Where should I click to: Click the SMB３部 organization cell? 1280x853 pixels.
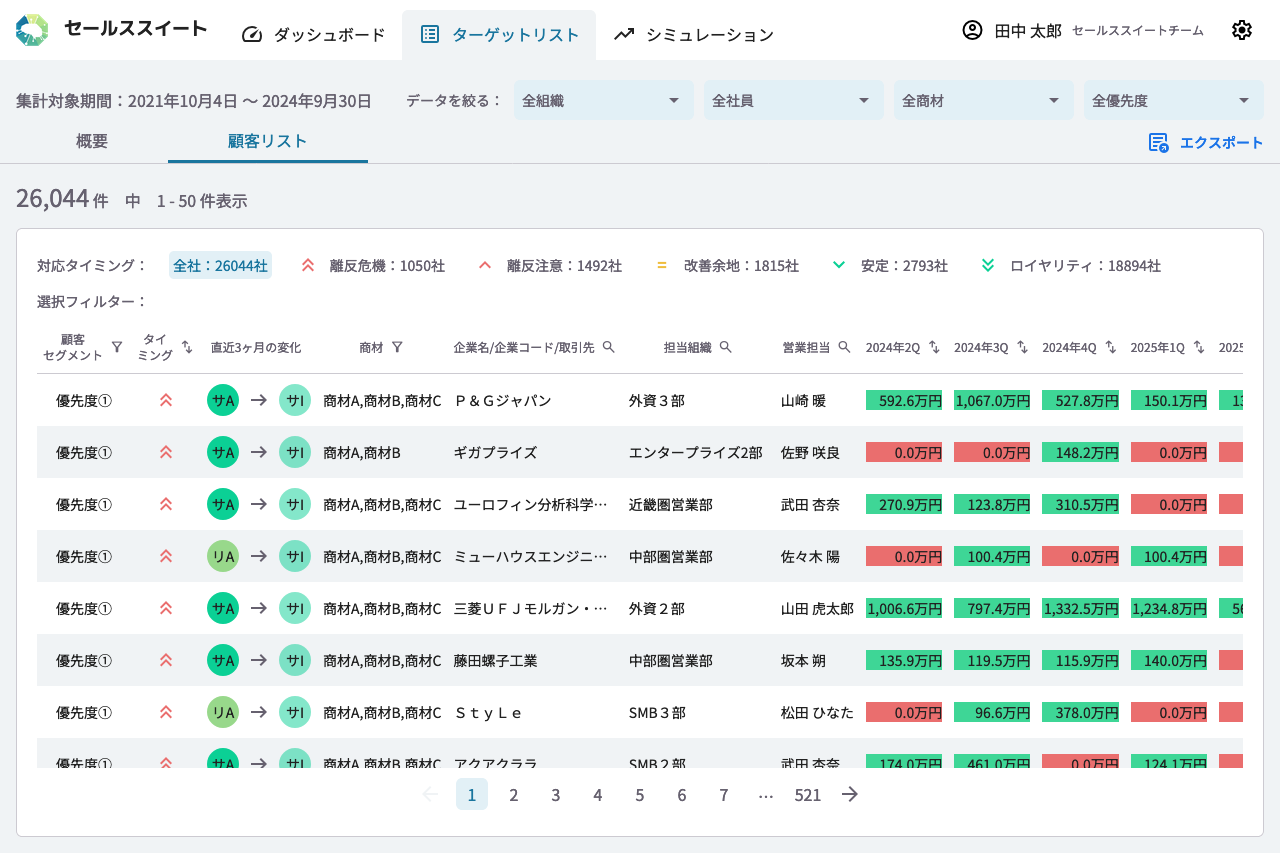click(657, 713)
